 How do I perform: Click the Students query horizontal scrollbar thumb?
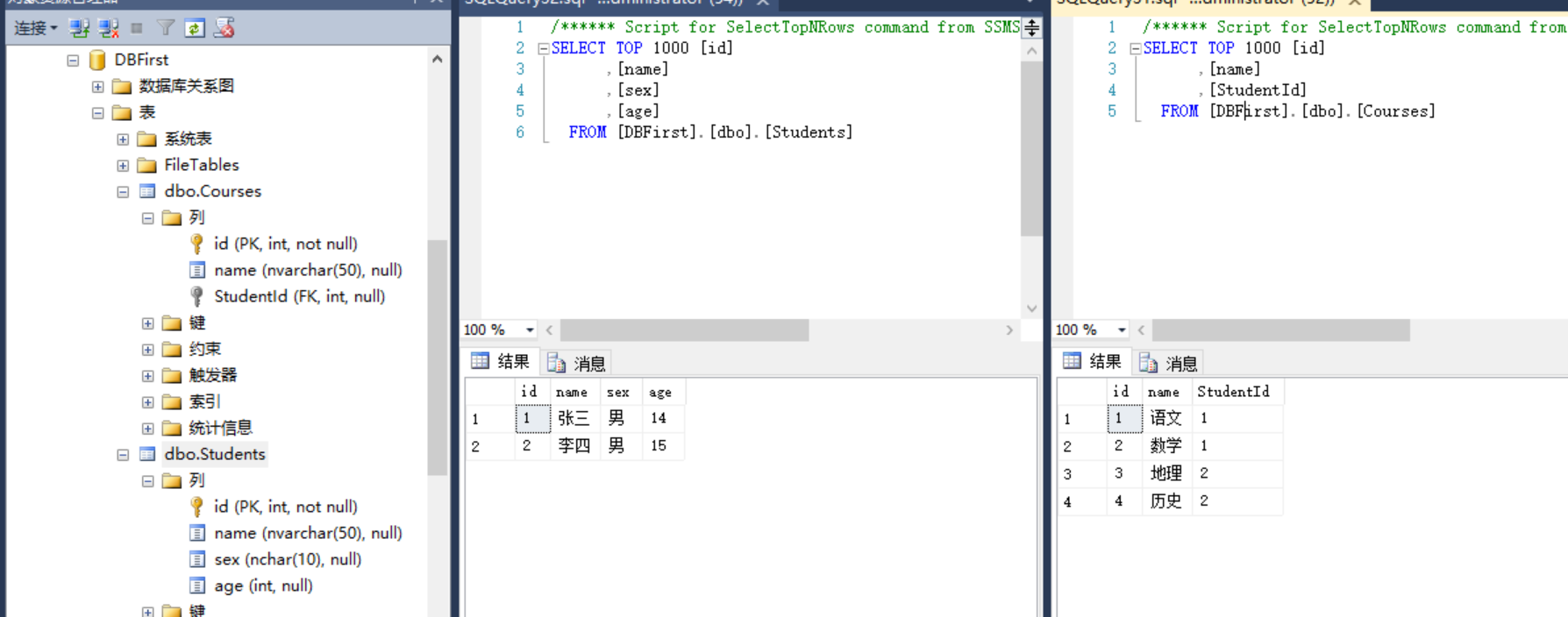pyautogui.click(x=684, y=330)
